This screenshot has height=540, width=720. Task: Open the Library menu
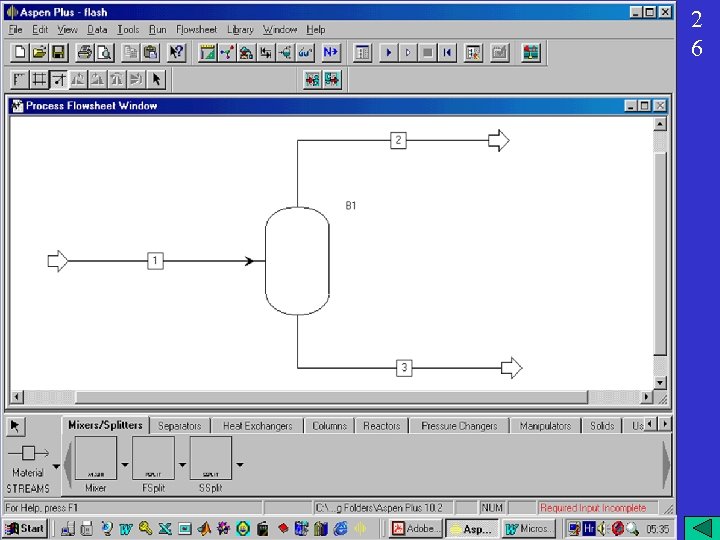coord(240,30)
